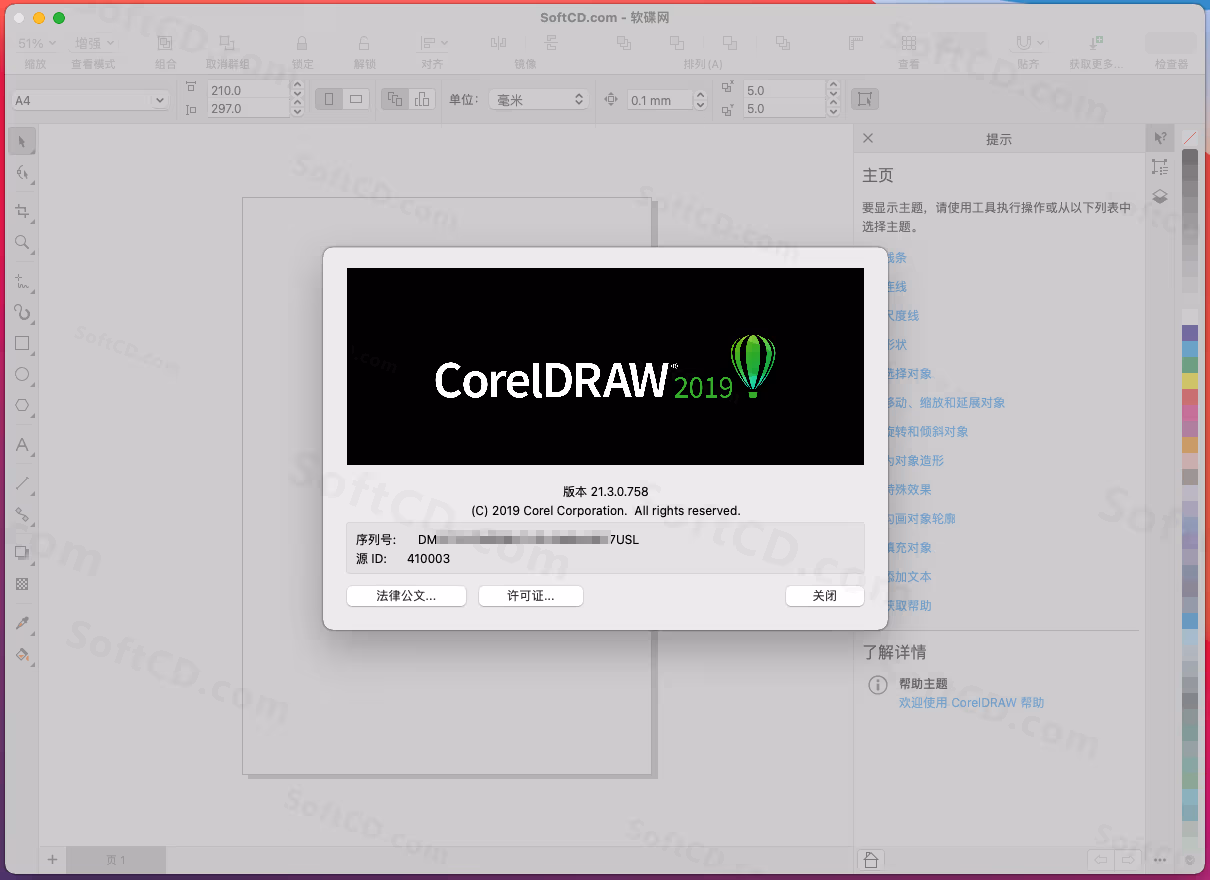Select the Freehand drawing tool
This screenshot has width=1210, height=880.
click(22, 282)
